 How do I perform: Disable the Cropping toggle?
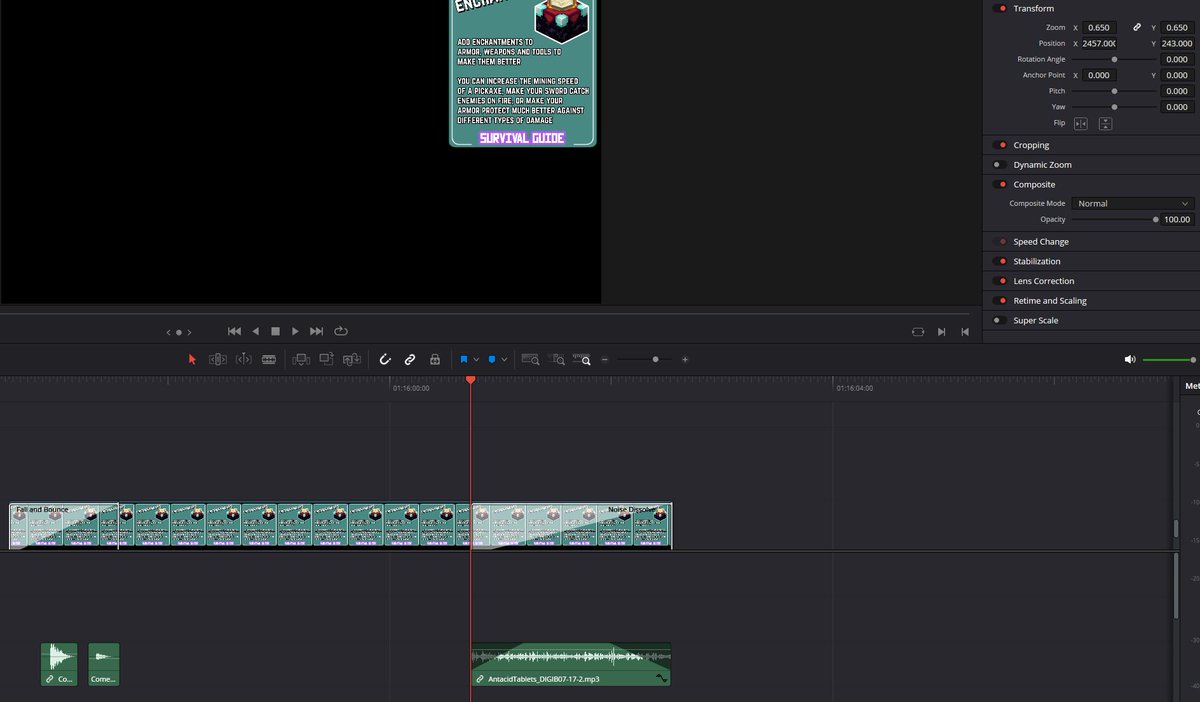[x=1000, y=145]
